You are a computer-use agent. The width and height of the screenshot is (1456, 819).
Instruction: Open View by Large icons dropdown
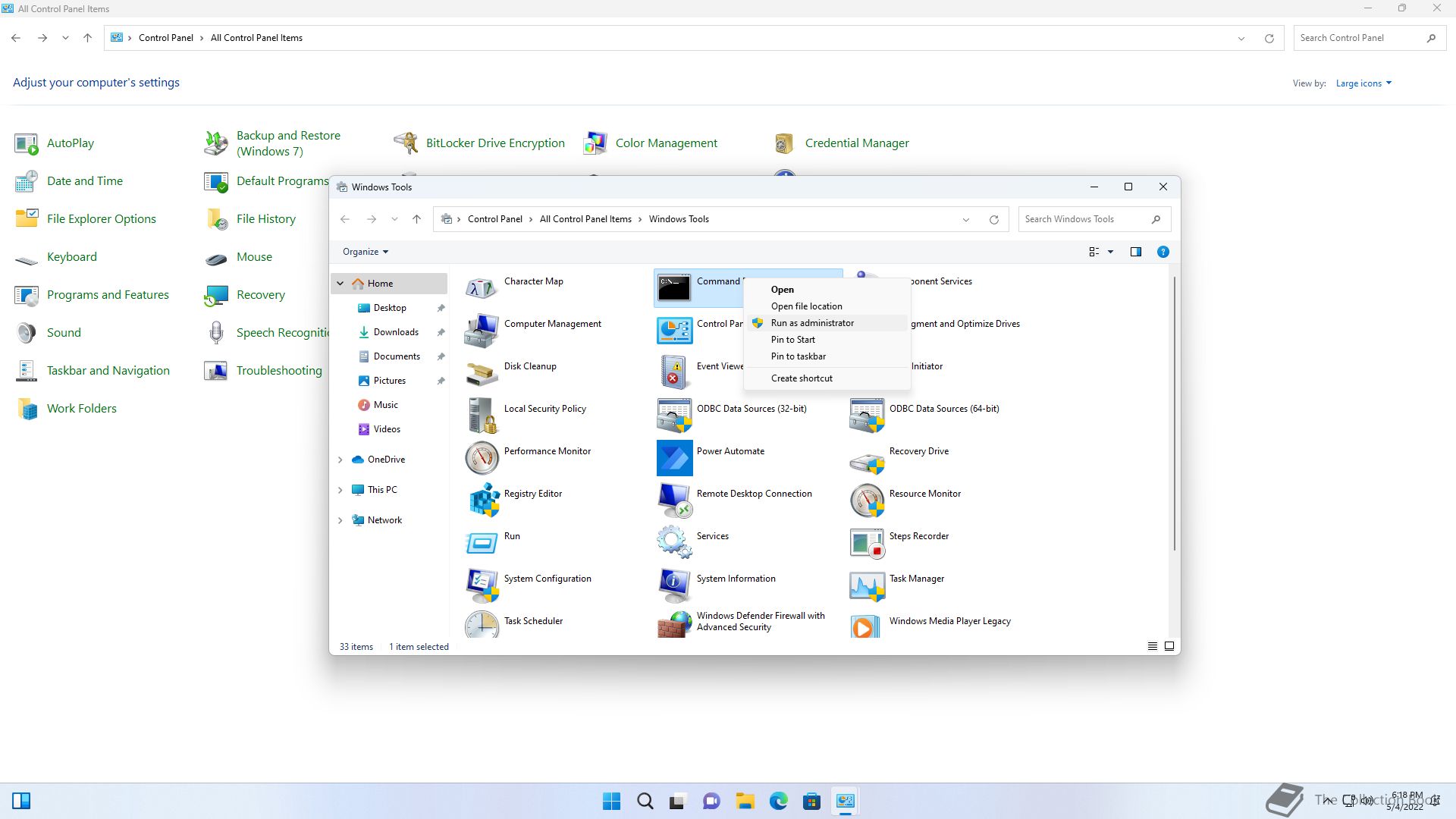click(1363, 83)
